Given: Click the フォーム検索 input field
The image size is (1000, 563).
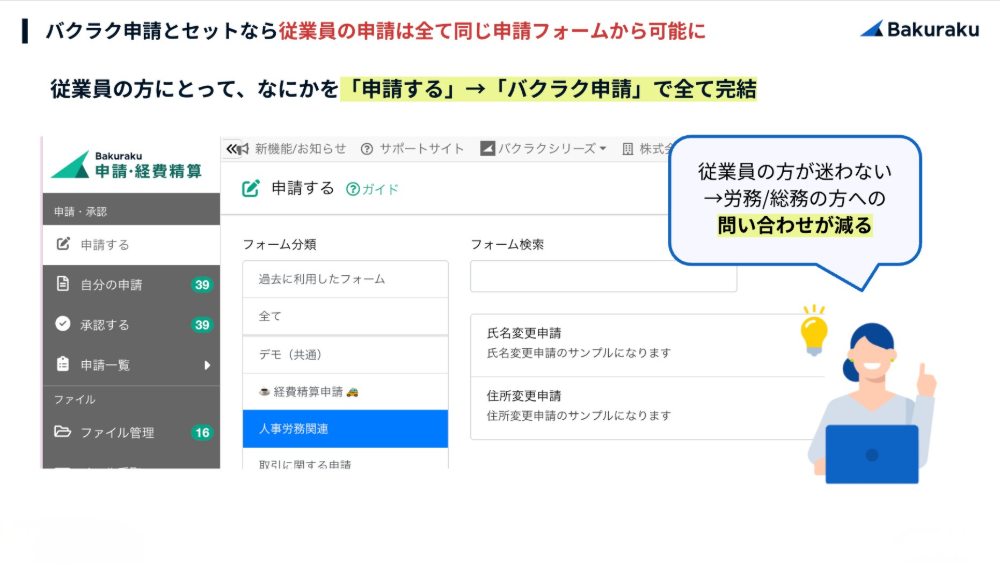Looking at the screenshot, I should pyautogui.click(x=603, y=276).
